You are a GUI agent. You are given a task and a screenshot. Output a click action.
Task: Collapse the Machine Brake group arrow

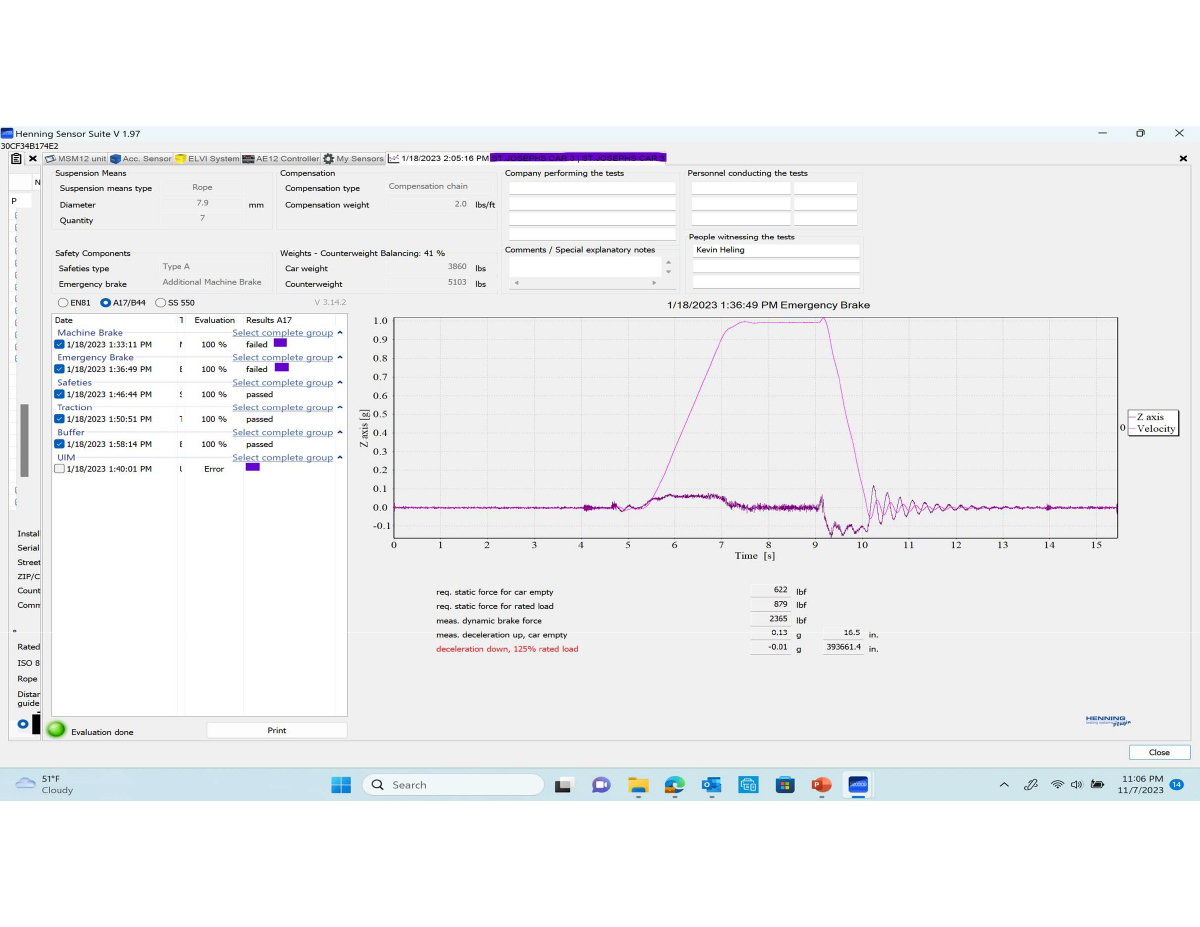[340, 333]
